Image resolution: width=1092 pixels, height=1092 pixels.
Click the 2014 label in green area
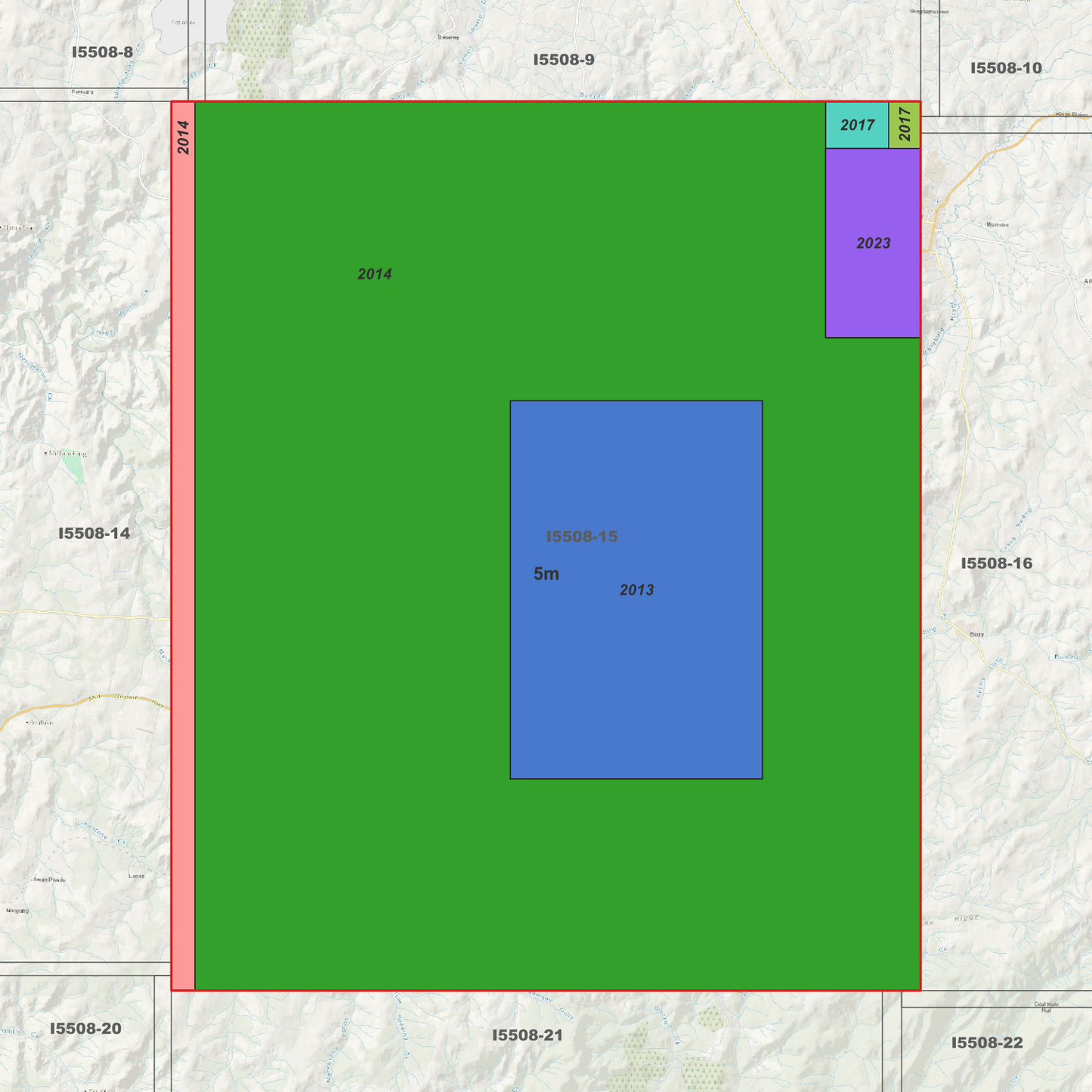pyautogui.click(x=375, y=274)
